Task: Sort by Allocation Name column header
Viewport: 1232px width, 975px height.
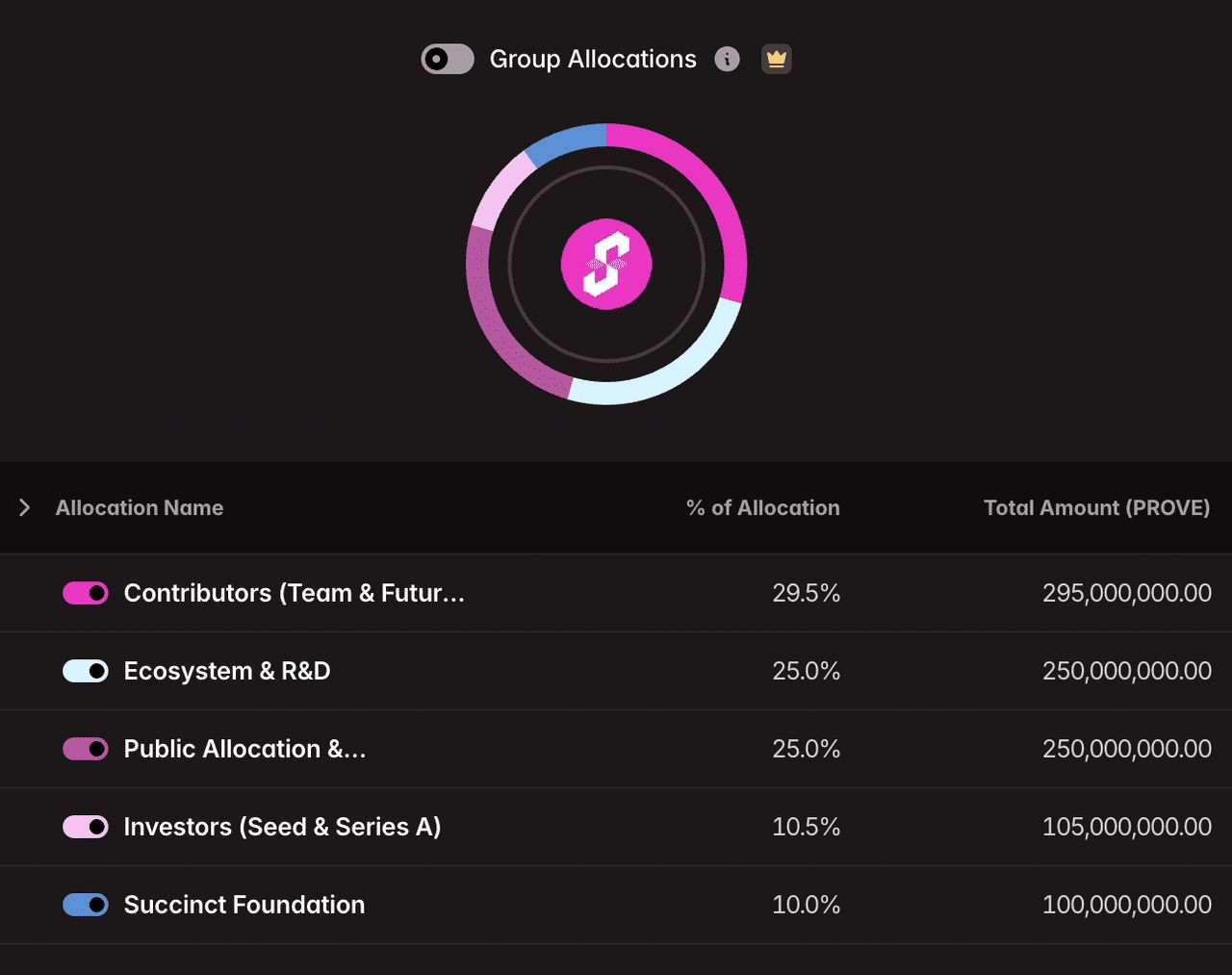Action: pos(140,507)
